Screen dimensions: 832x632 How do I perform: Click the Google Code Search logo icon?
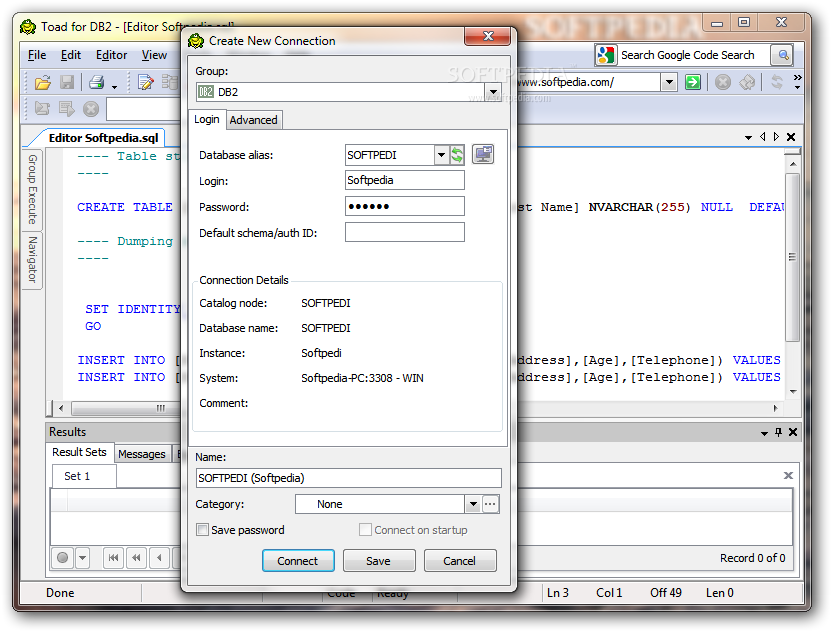point(606,55)
